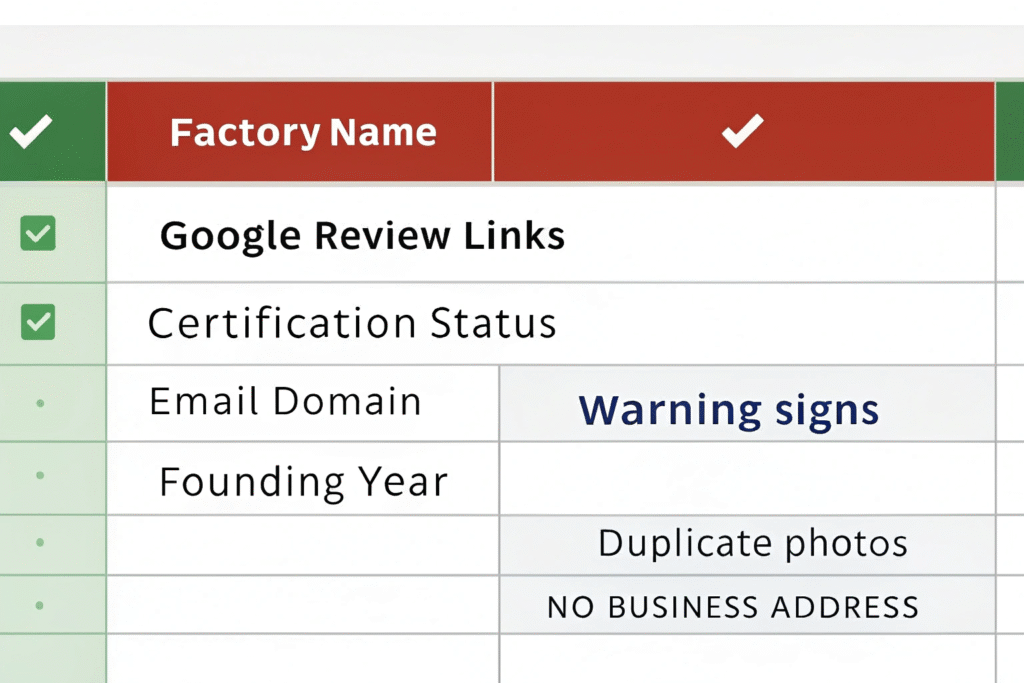This screenshot has height=683, width=1024.
Task: Click the checkmark in the red header column
Action: [x=743, y=131]
